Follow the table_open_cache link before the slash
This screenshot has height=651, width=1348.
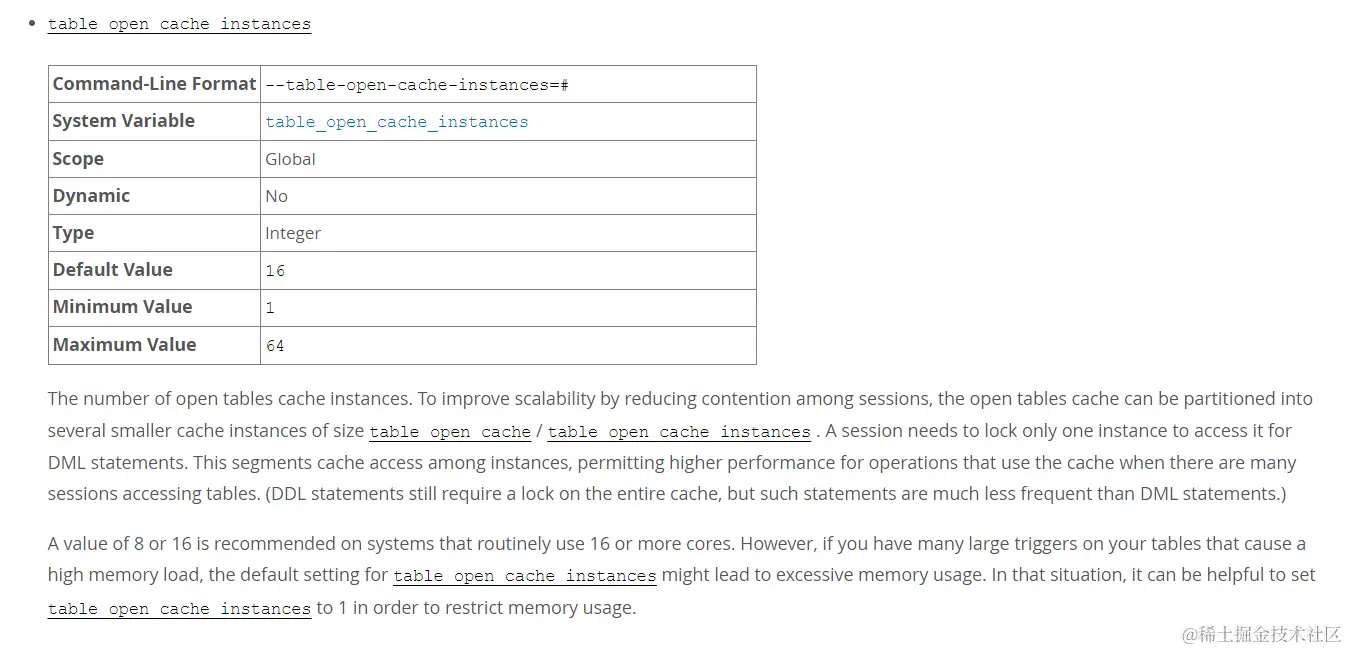(x=450, y=432)
